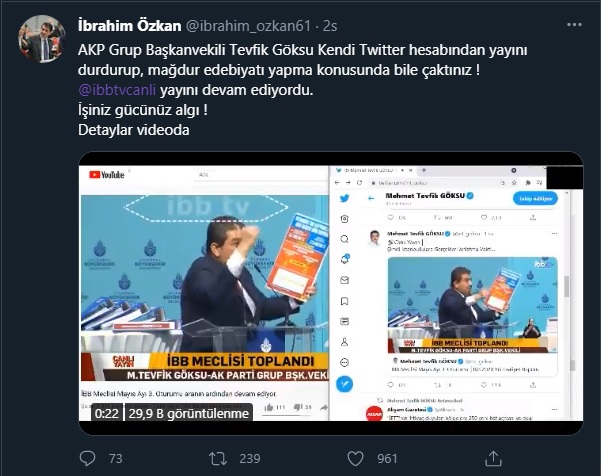The image size is (605, 476).
Task: Like the tweet with heart icon
Action: (x=355, y=458)
